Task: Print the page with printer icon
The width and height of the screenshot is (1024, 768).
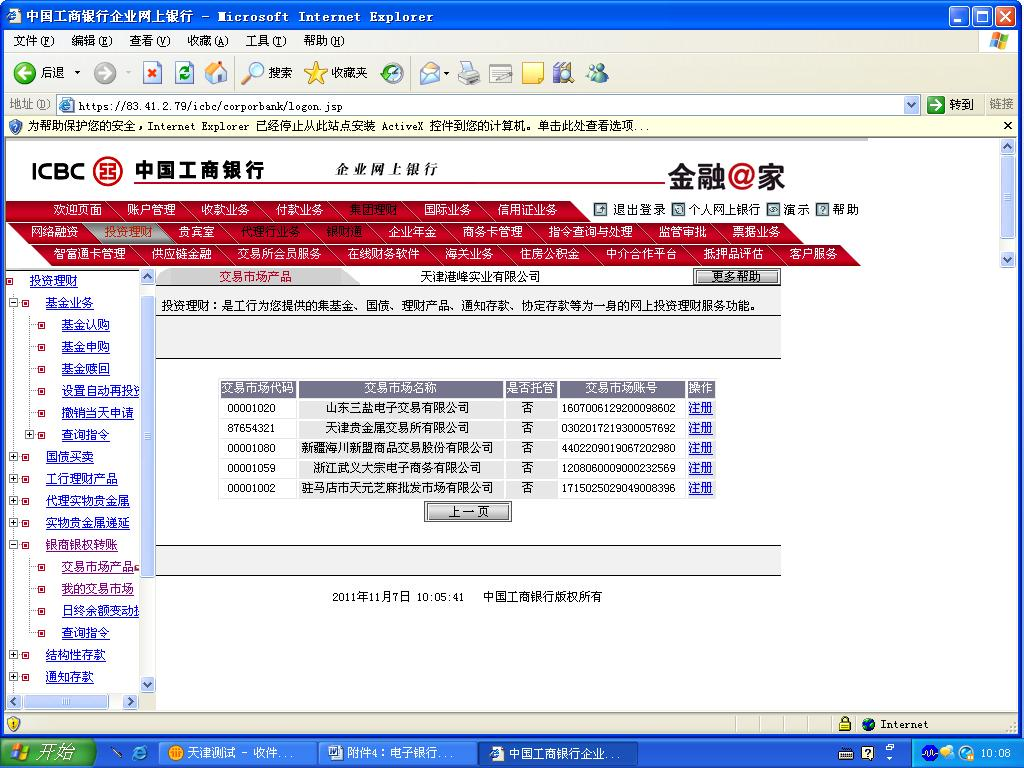Action: 468,72
